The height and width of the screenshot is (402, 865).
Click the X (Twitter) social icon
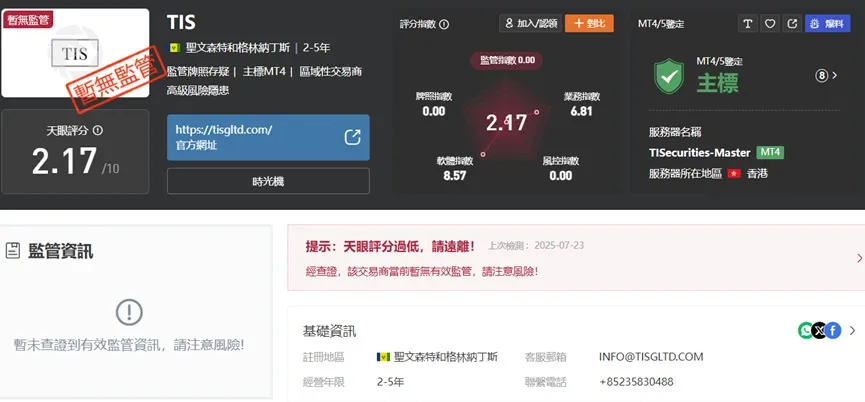[x=819, y=330]
